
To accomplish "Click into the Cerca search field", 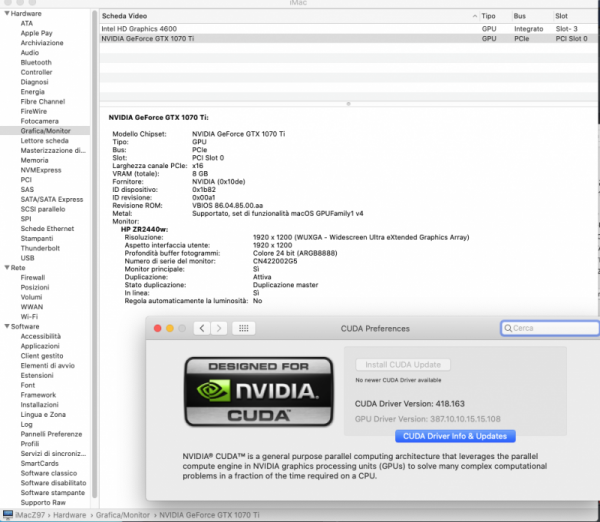I will pyautogui.click(x=550, y=328).
